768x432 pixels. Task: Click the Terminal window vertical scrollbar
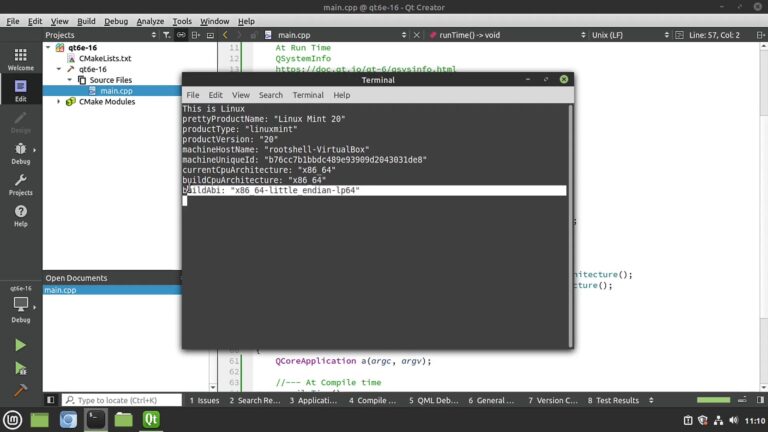(x=570, y=225)
